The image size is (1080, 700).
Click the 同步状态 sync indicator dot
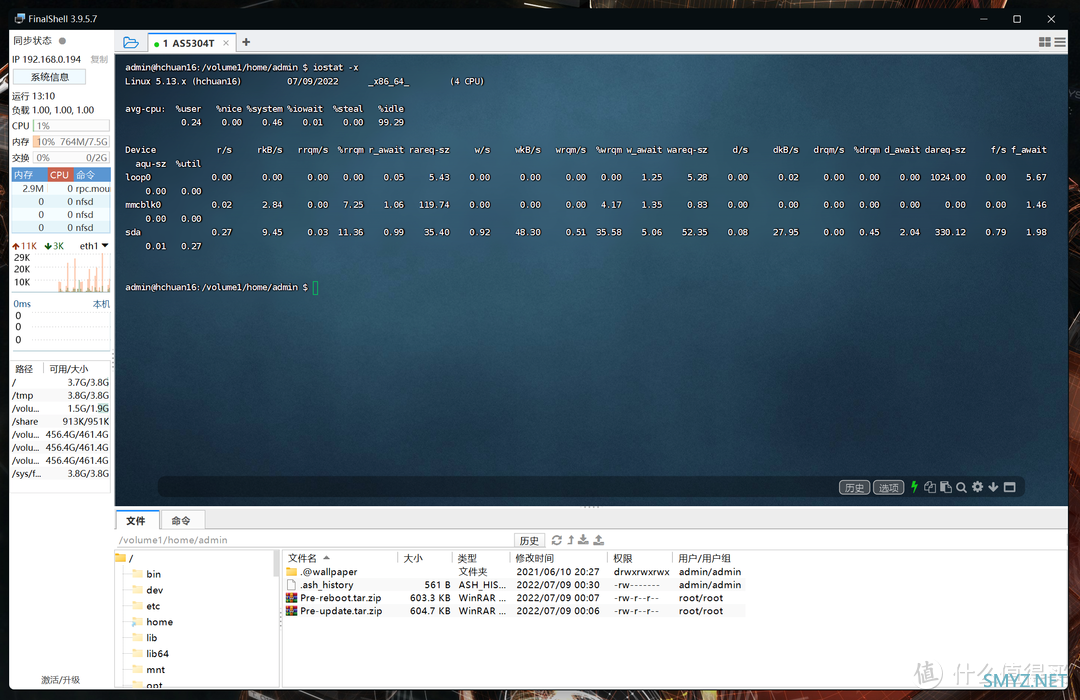tap(62, 41)
